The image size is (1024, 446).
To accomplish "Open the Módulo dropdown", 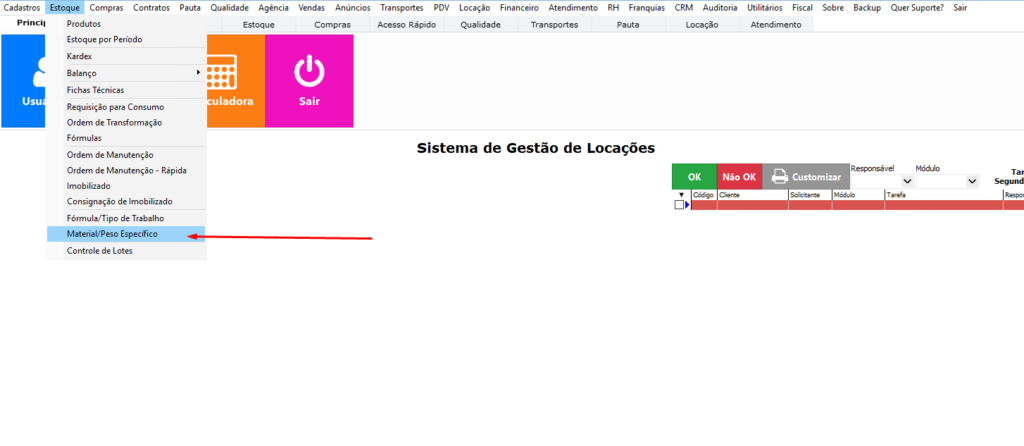I will [971, 182].
